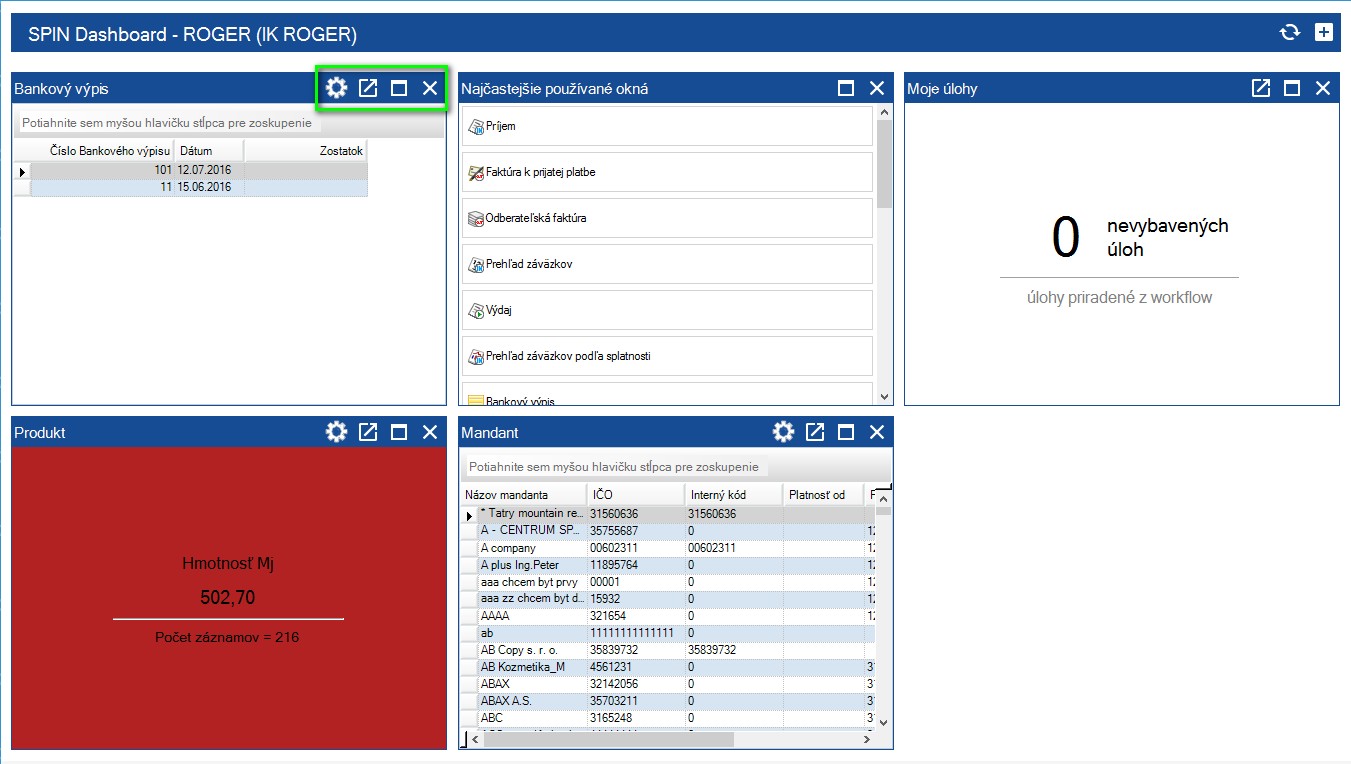Open Bankový výpis panel in external window
The width and height of the screenshot is (1351, 764).
point(368,88)
